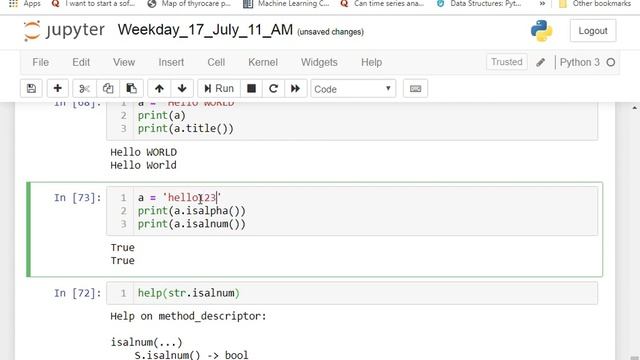Screen dimensions: 640x360
Task: Cut selected cells with scissors icon
Action: pyautogui.click(x=84, y=89)
